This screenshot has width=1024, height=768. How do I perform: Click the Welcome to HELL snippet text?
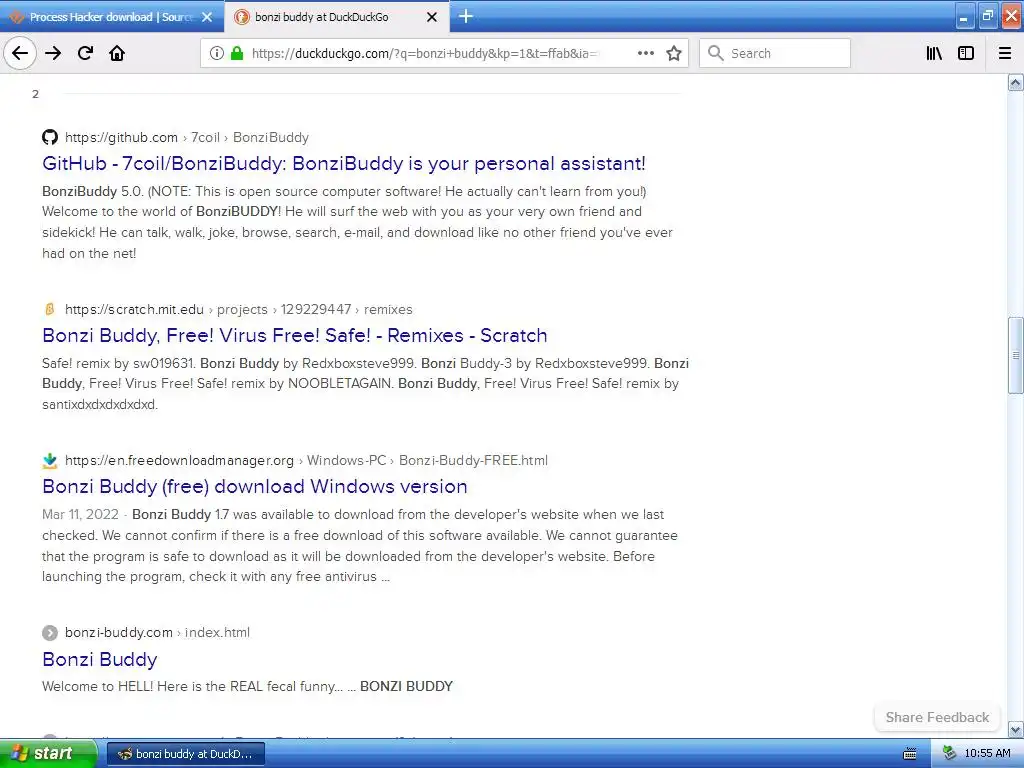pyautogui.click(x=248, y=686)
